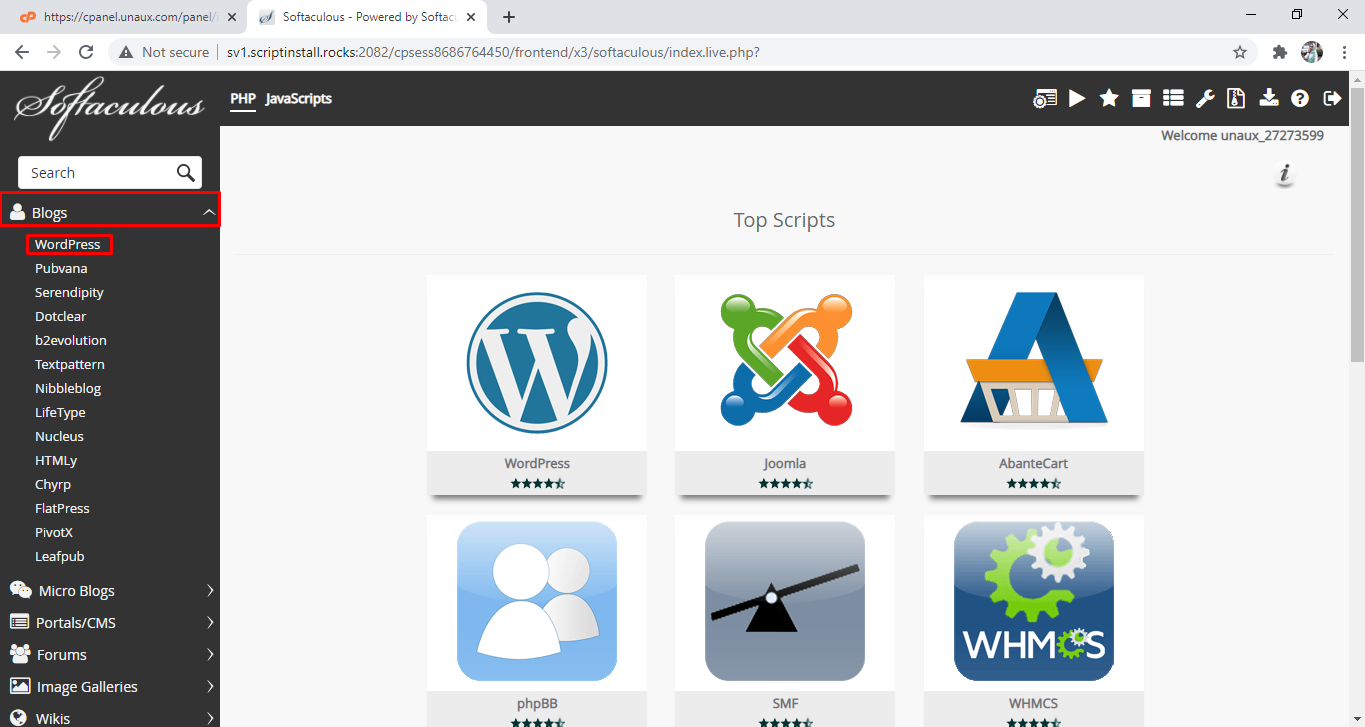Open help via the question mark icon
Screen dimensions: 1365x727
(1300, 98)
